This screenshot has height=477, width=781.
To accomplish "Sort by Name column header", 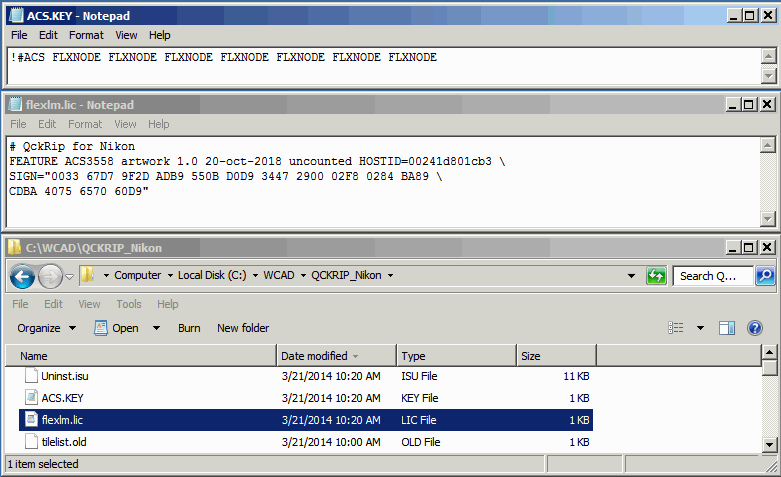I will click(x=141, y=356).
